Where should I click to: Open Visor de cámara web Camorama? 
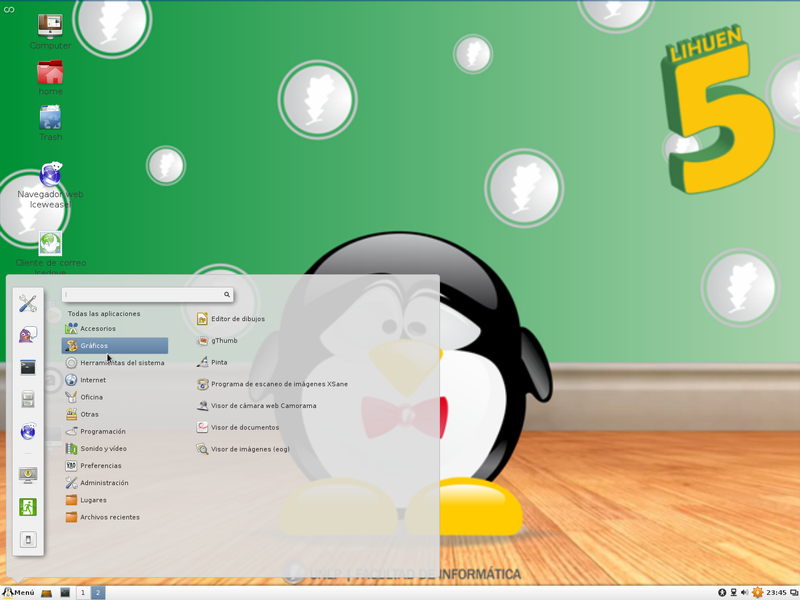coord(262,406)
